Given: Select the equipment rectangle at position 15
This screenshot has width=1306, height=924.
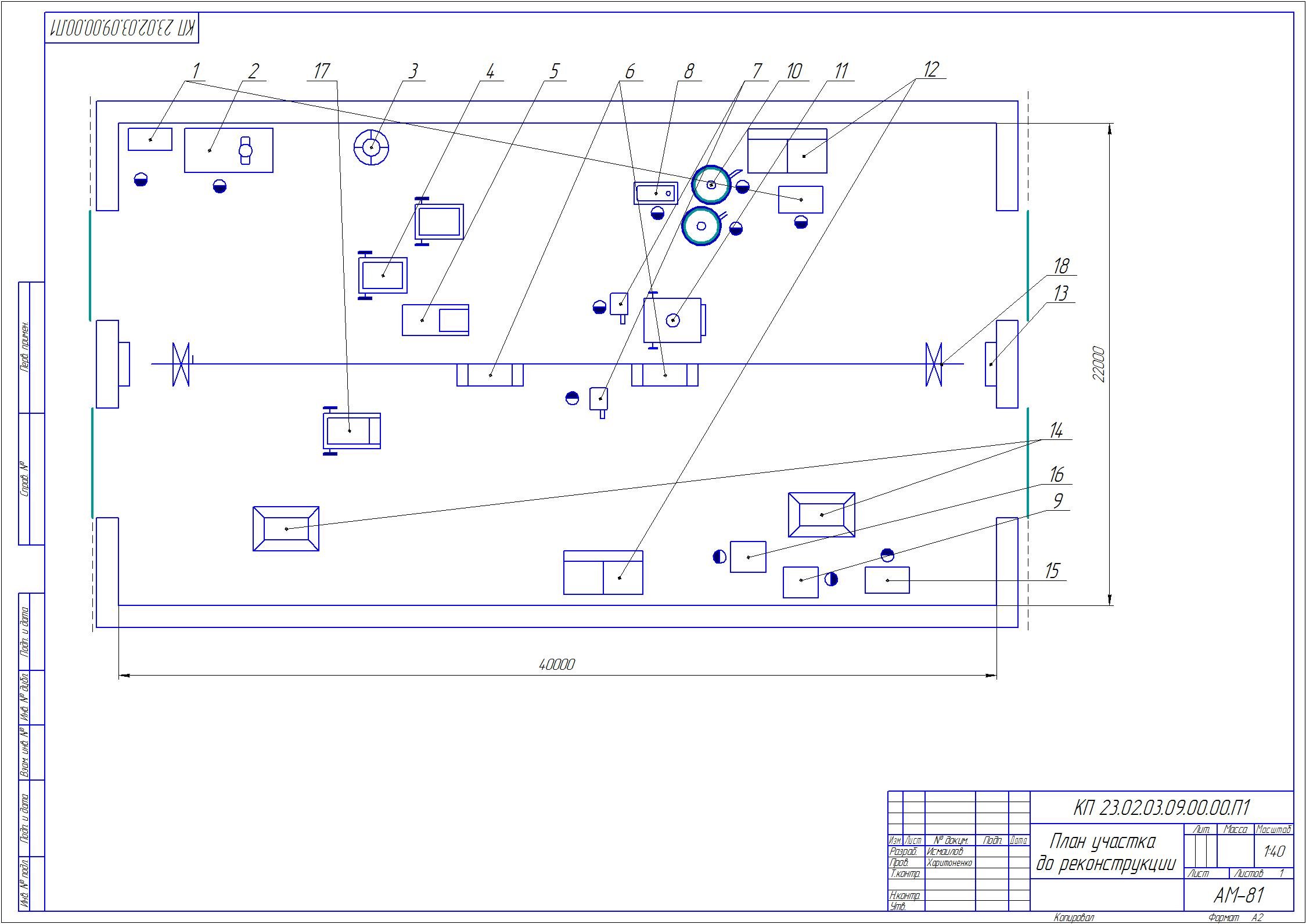Looking at the screenshot, I should pyautogui.click(x=887, y=580).
